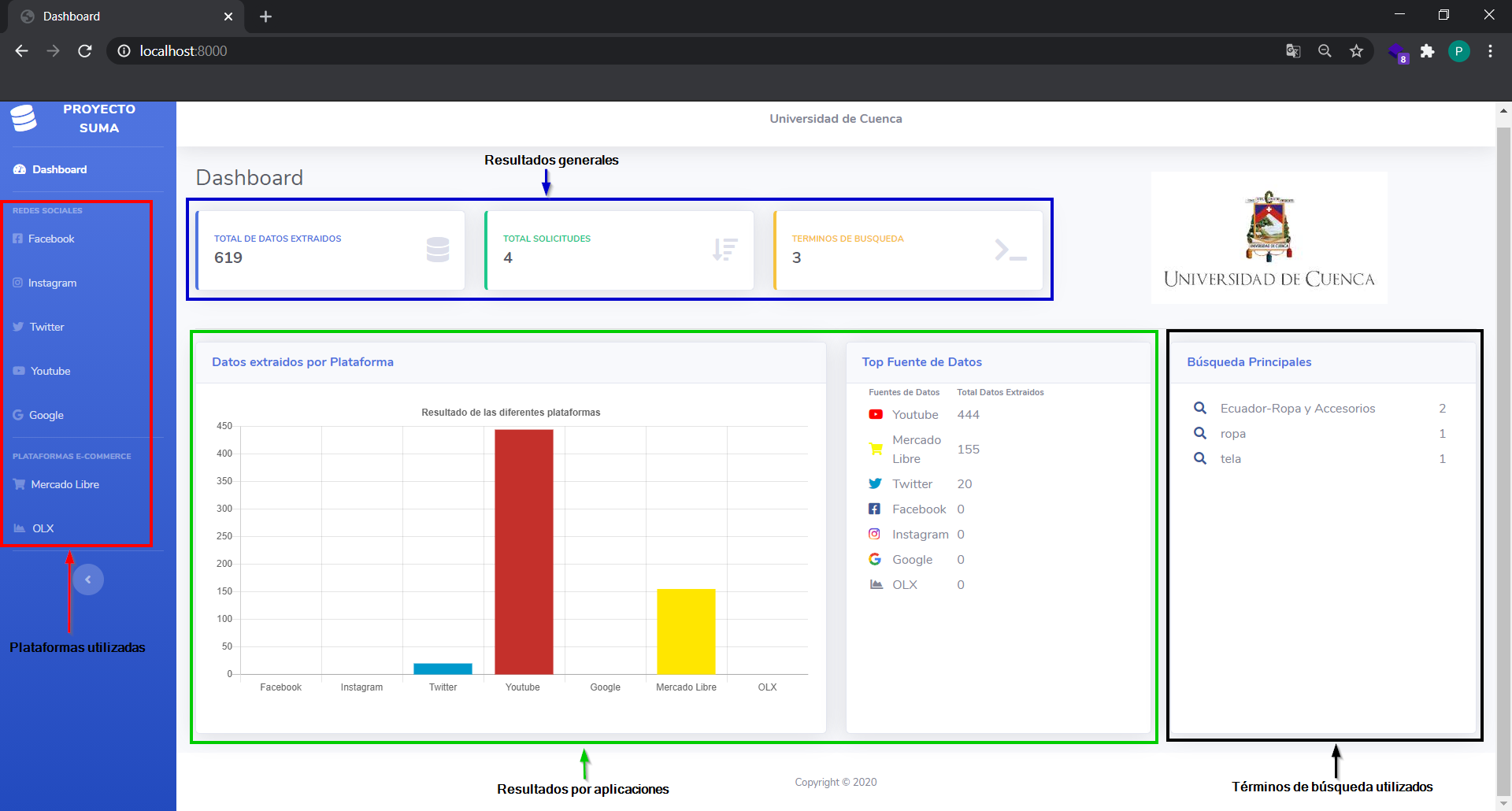1512x811 pixels.
Task: Click the yellow Mercado Libre bar in the chart
Action: point(686,631)
